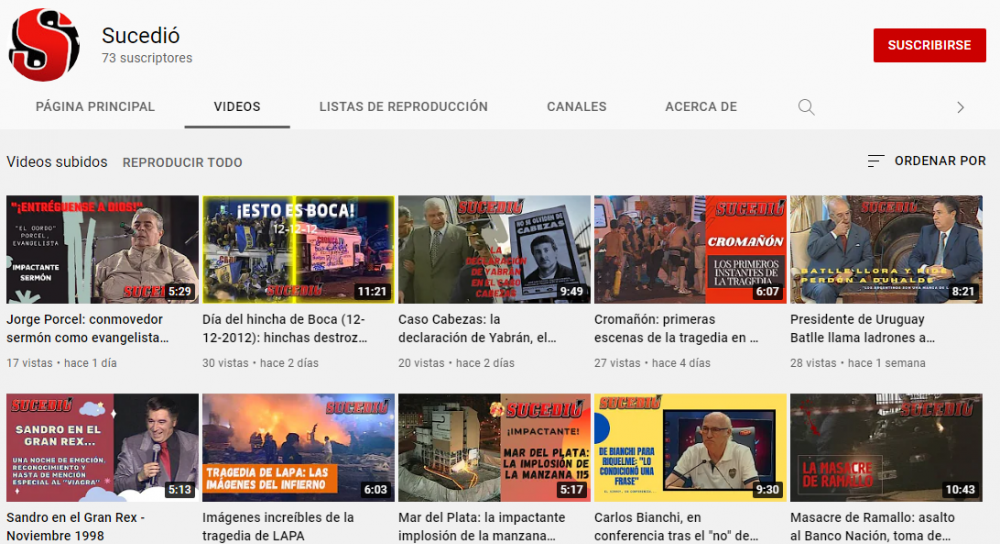Open the Tragedia de LAPA thumbnail
Viewport: 1000px width, 544px height.
[298, 447]
